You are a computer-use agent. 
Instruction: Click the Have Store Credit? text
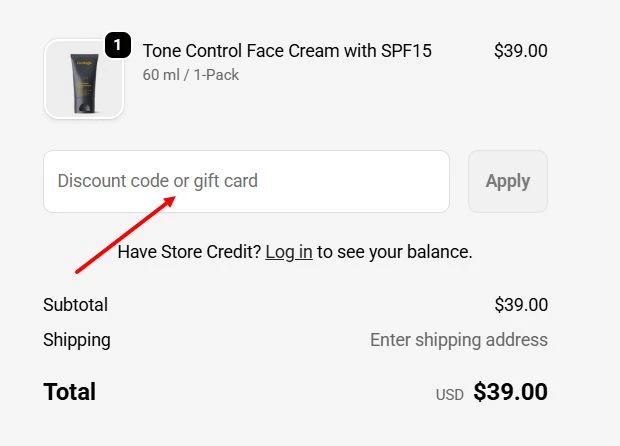click(x=189, y=252)
